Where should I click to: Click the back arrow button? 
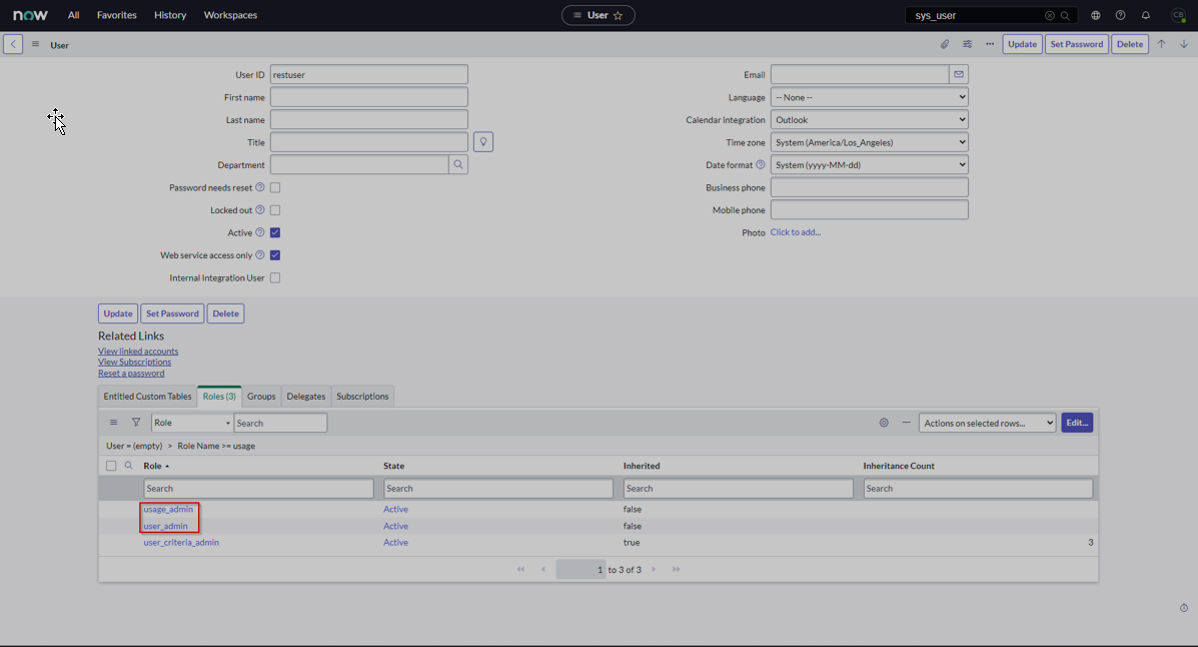coord(13,44)
